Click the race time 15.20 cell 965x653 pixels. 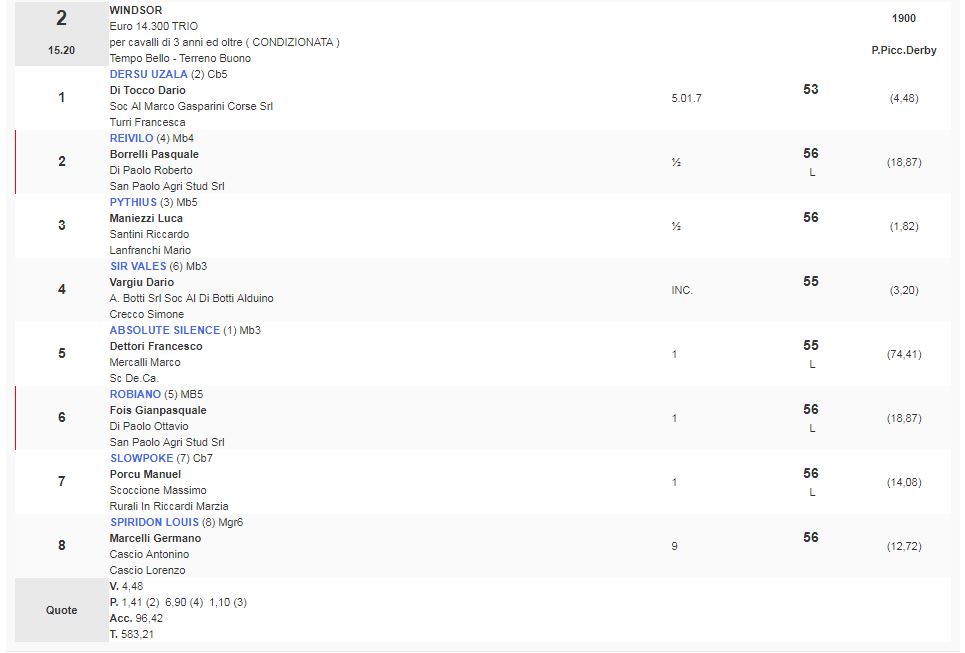point(62,49)
